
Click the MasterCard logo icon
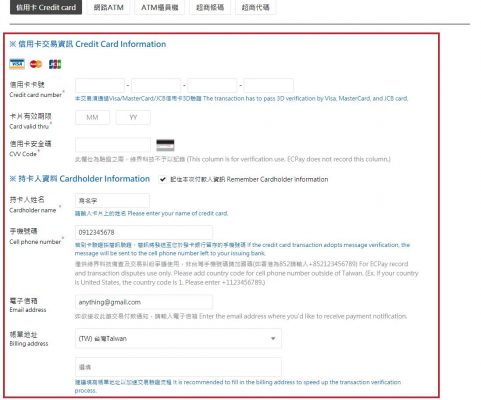[x=36, y=64]
